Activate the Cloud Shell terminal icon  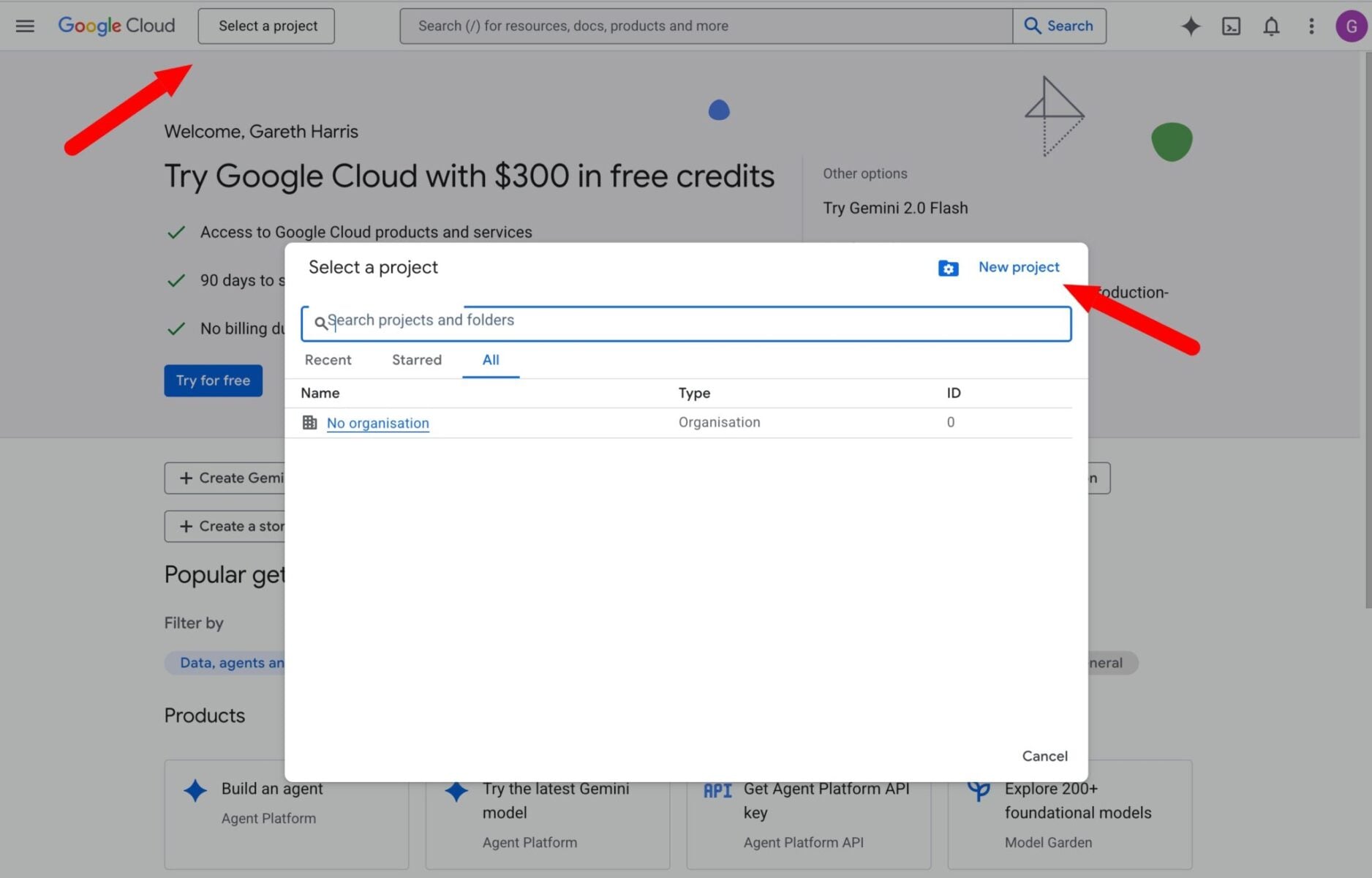coord(1231,26)
